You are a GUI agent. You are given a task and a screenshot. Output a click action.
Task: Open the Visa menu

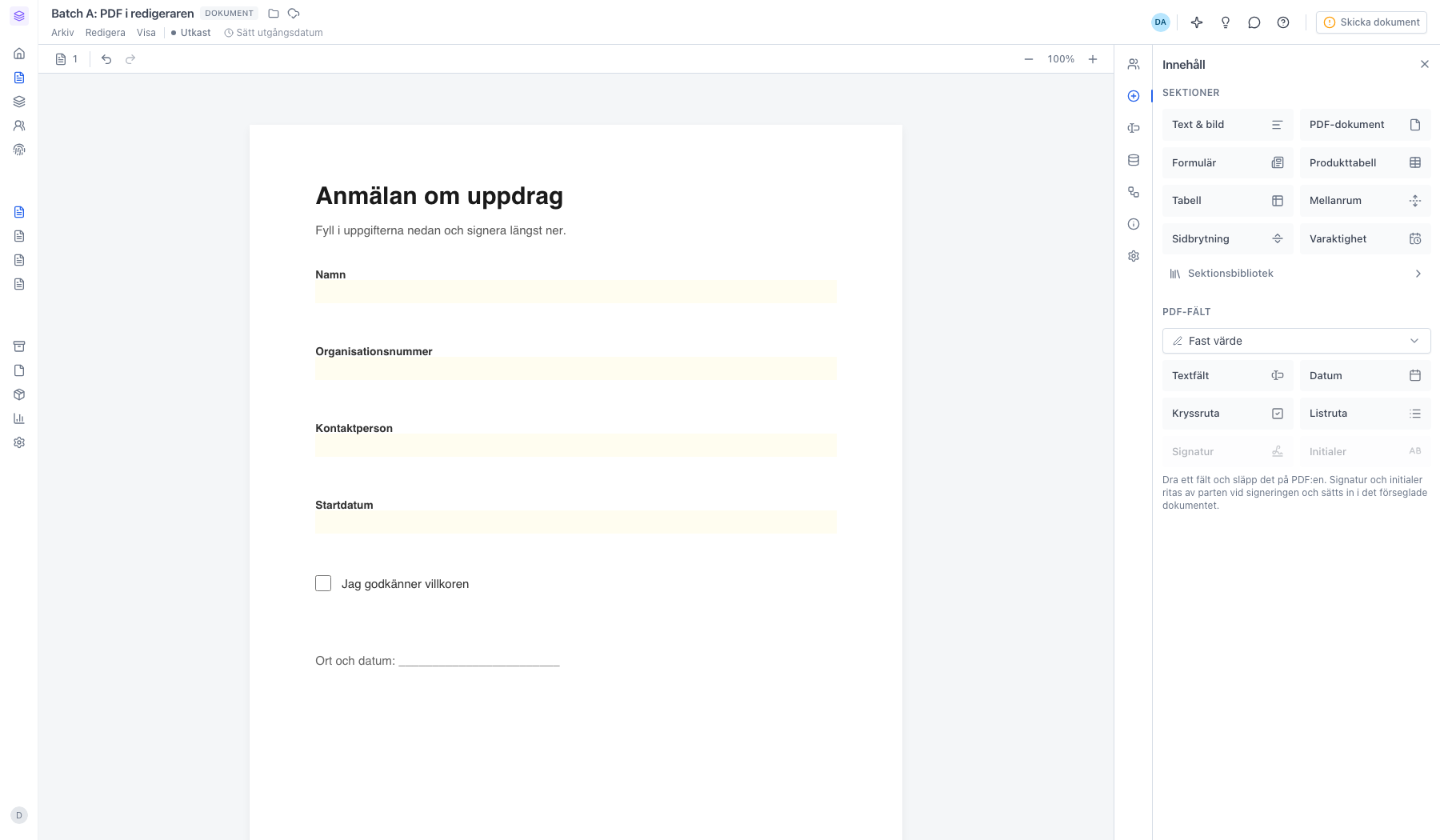146,33
